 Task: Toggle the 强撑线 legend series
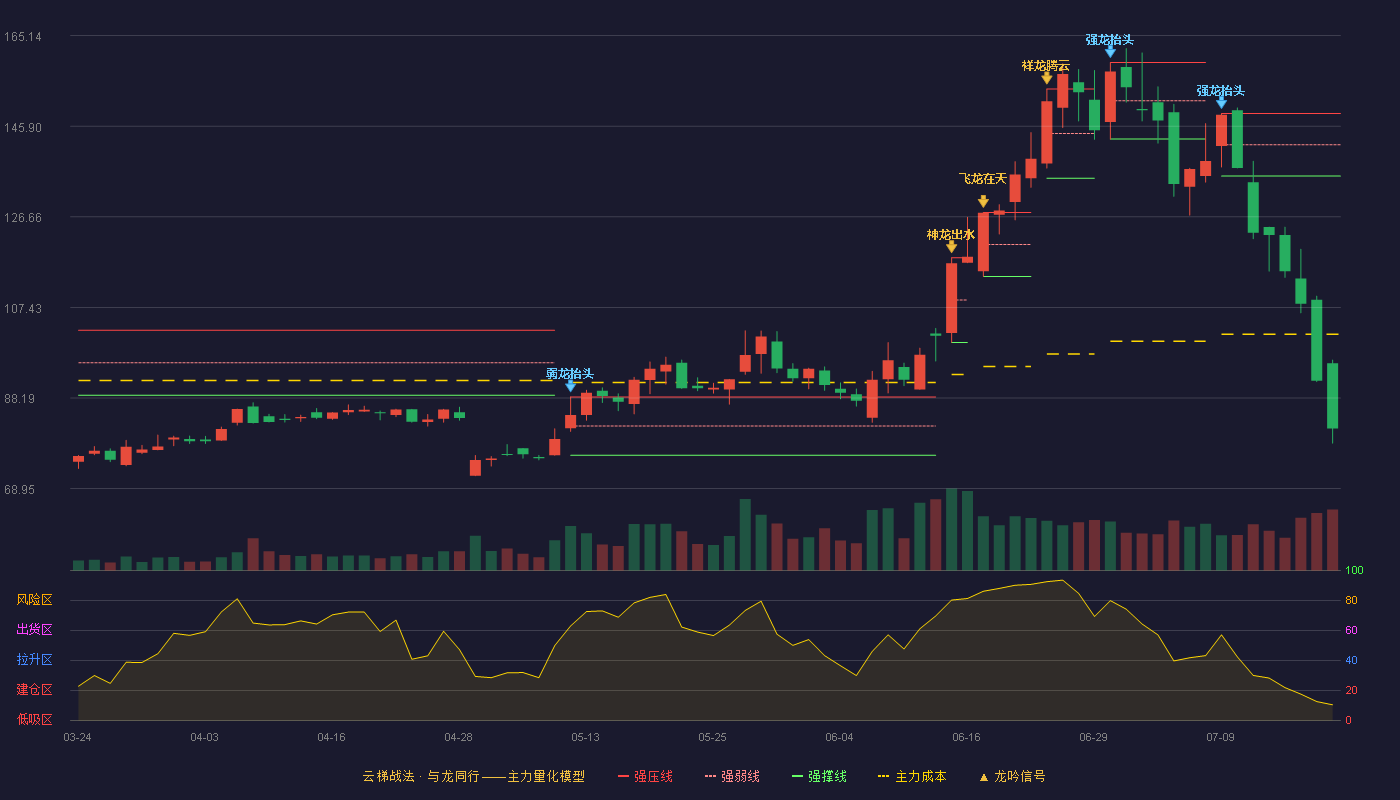819,776
